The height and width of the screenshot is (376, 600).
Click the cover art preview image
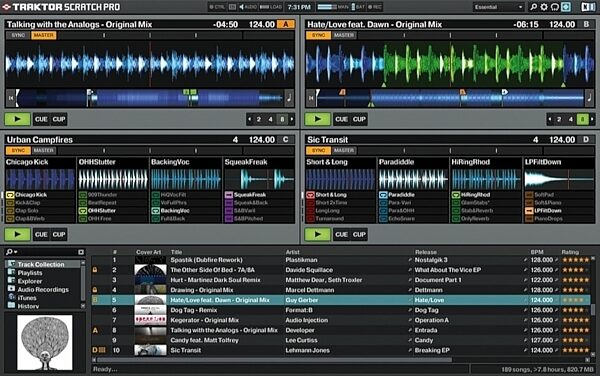(44, 342)
